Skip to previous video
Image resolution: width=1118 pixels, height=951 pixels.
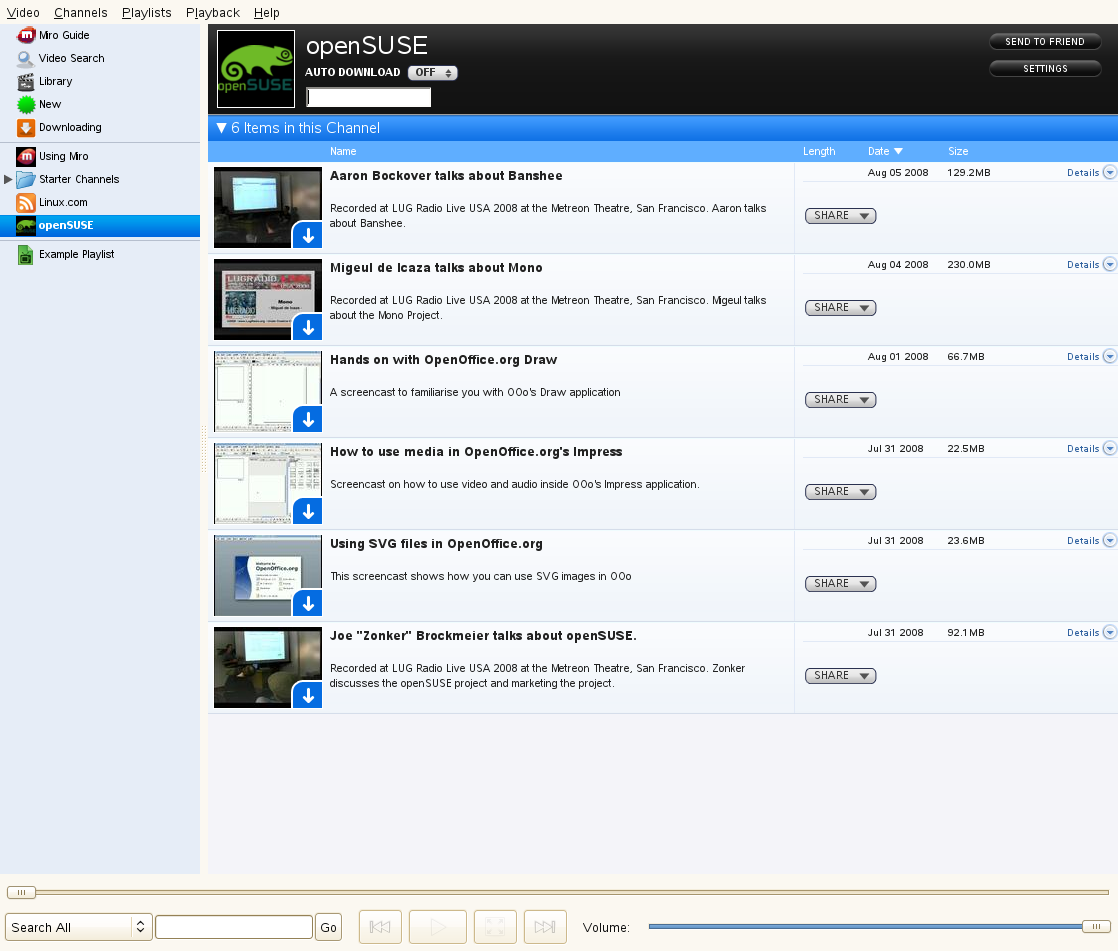380,927
